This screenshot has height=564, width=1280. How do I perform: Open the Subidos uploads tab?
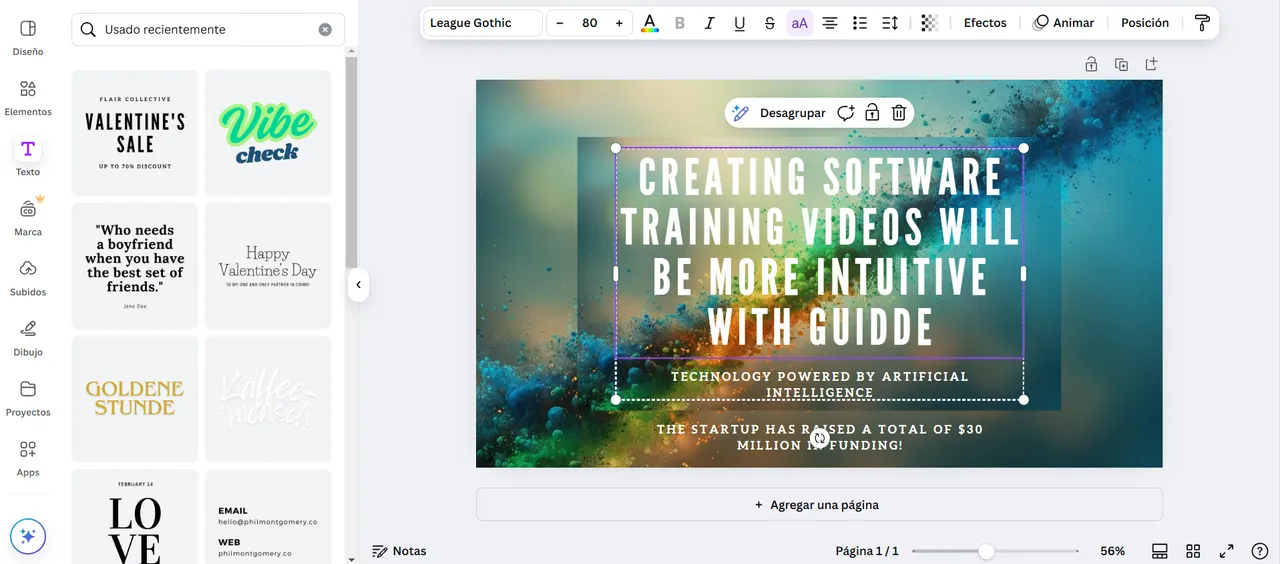[x=28, y=277]
